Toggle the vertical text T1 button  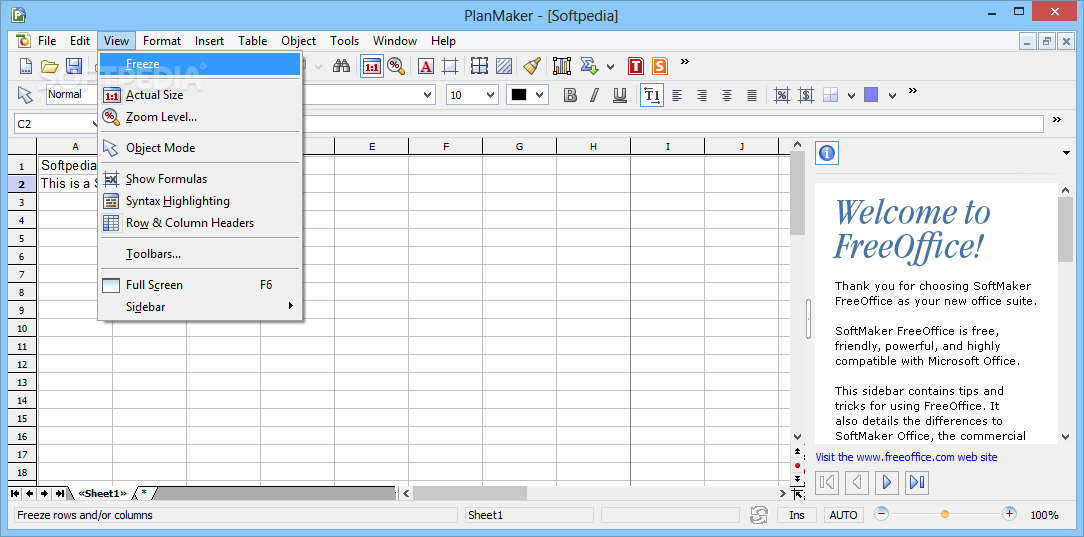tap(652, 95)
